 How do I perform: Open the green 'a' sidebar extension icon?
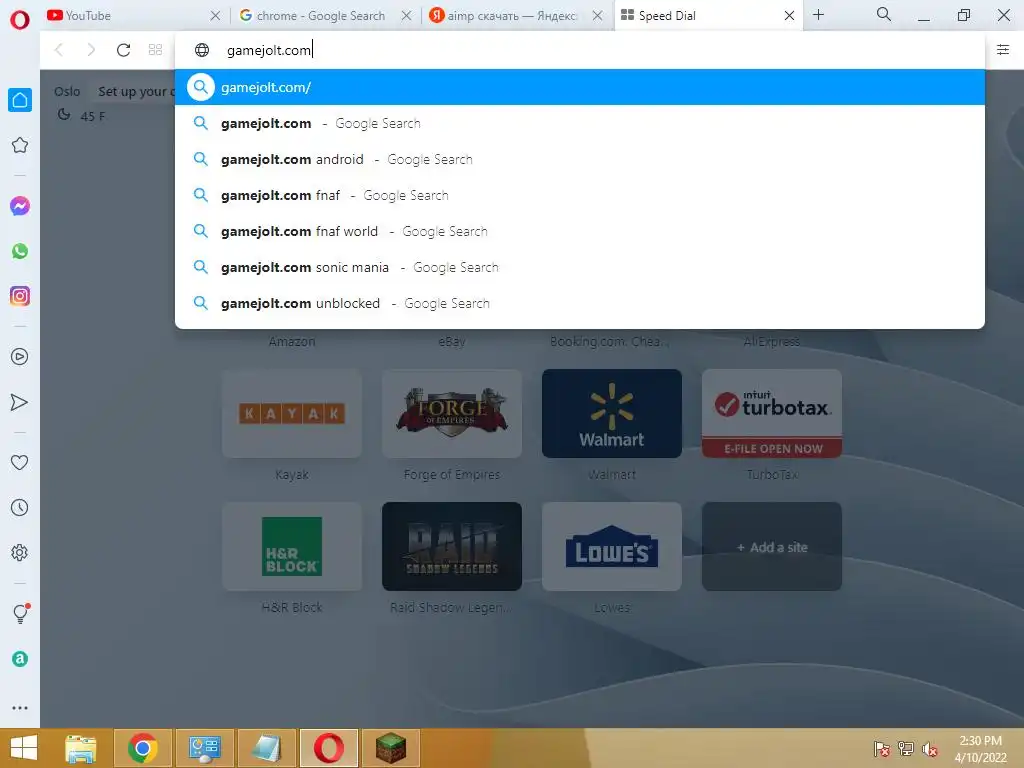pos(20,659)
